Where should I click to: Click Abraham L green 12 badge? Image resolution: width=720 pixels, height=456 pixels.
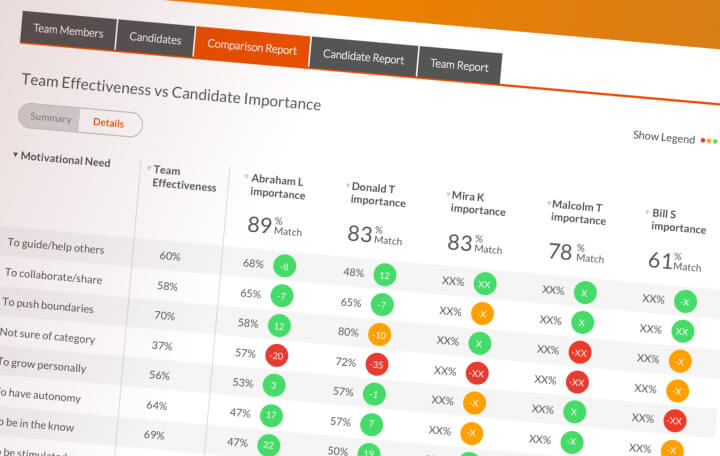tap(279, 326)
